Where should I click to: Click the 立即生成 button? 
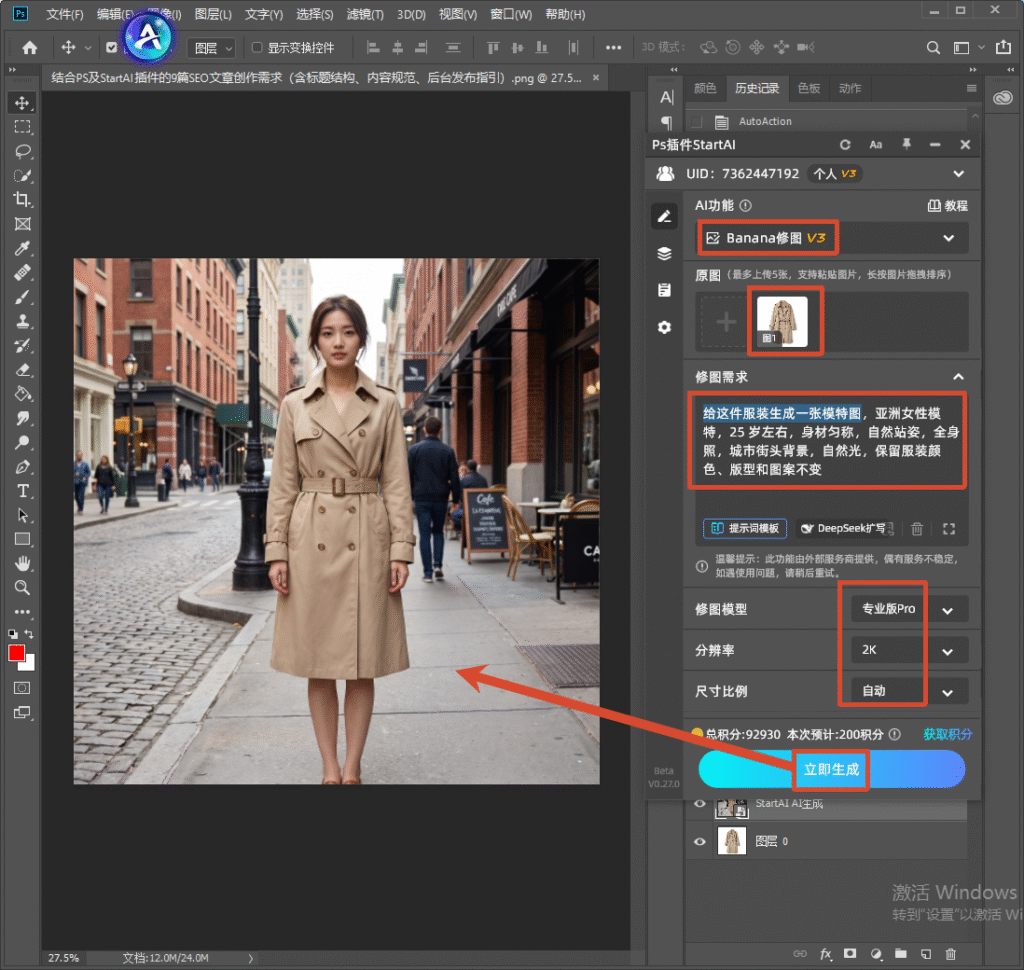point(831,769)
